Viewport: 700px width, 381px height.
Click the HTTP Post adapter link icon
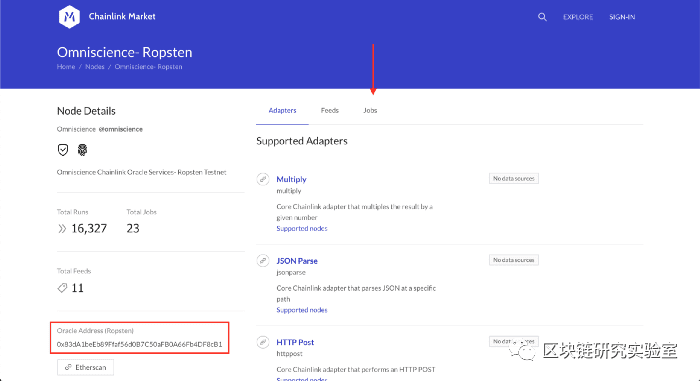(x=263, y=342)
